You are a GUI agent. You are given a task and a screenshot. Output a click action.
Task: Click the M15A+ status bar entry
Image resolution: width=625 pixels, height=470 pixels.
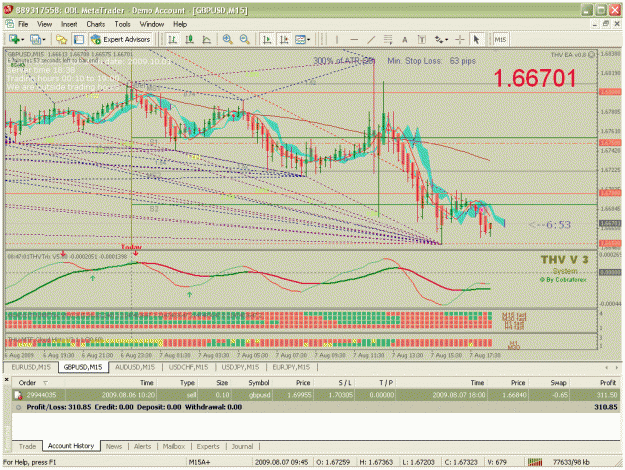tap(199, 462)
